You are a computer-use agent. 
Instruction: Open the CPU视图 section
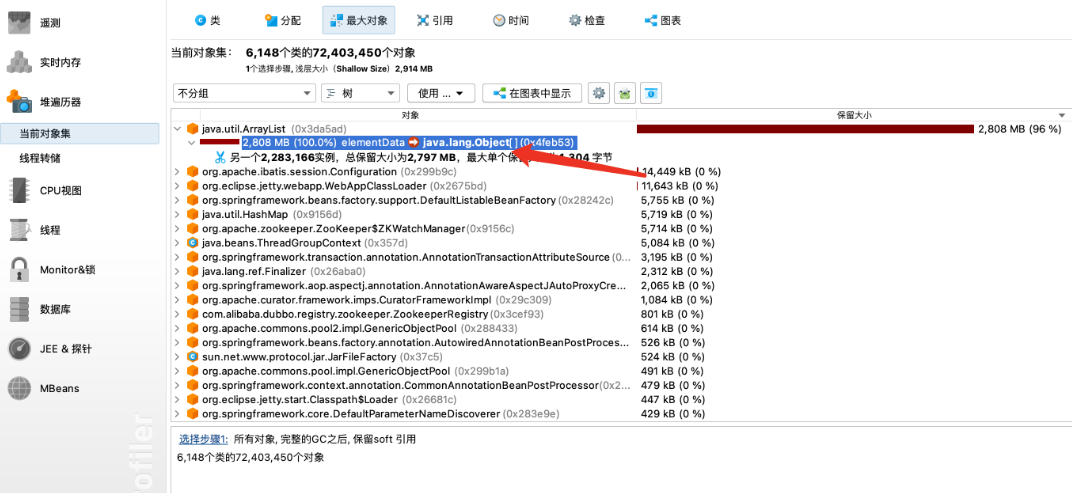(x=44, y=191)
